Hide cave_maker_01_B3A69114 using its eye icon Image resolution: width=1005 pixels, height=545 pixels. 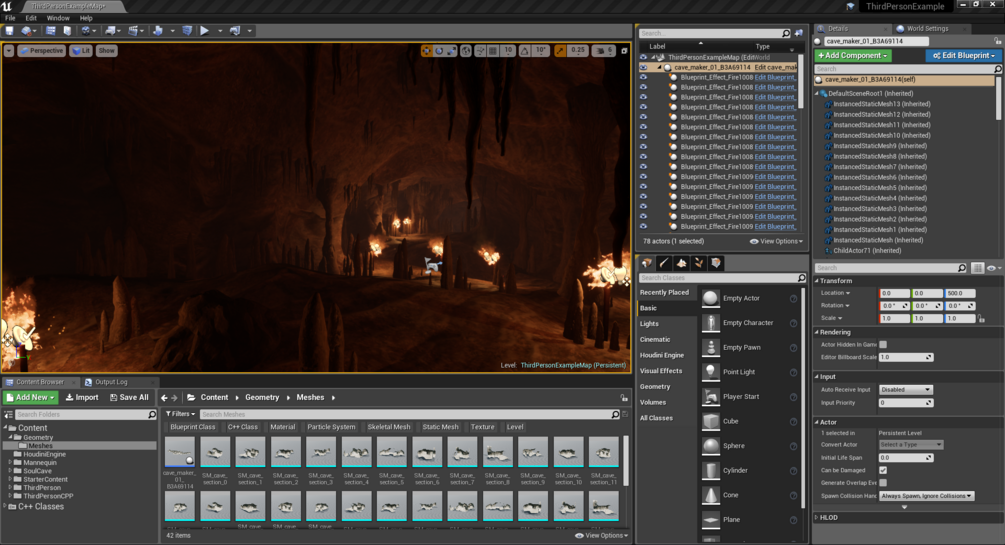pos(643,67)
